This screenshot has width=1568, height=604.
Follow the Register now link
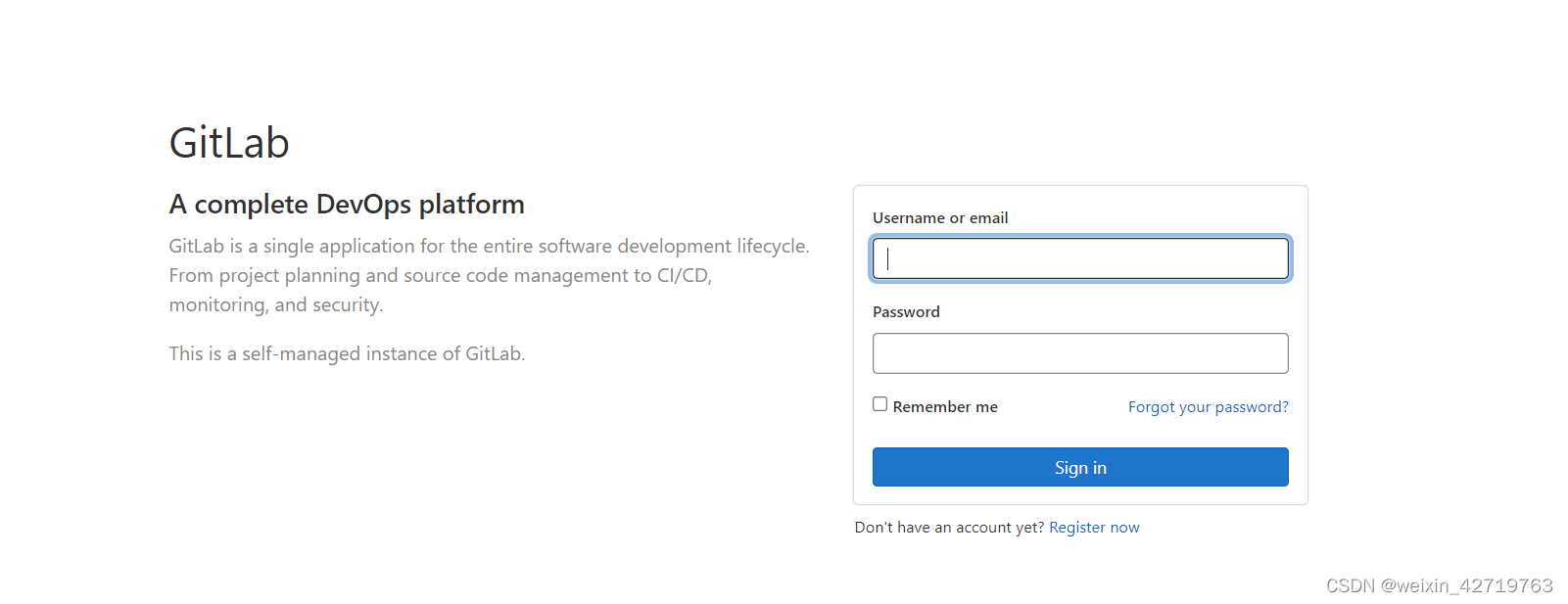1094,528
